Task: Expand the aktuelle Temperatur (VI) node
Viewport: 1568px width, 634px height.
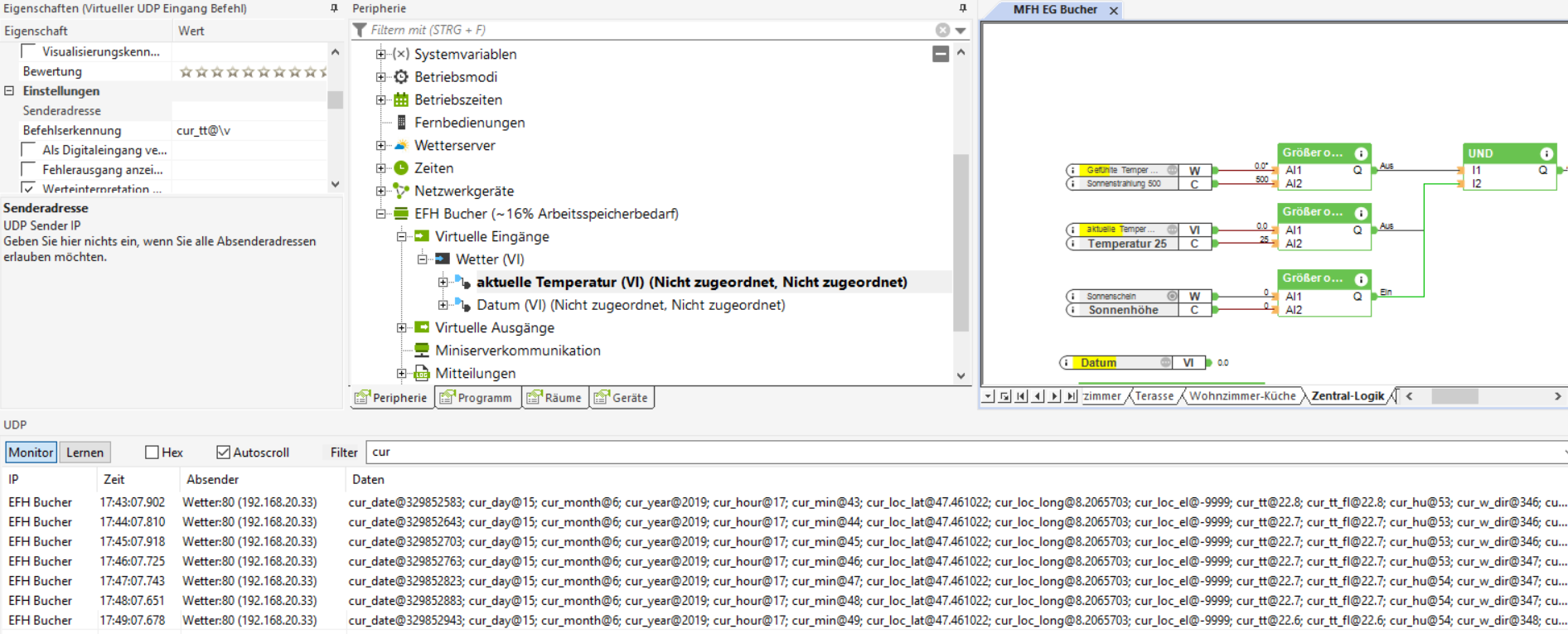Action: click(x=443, y=282)
